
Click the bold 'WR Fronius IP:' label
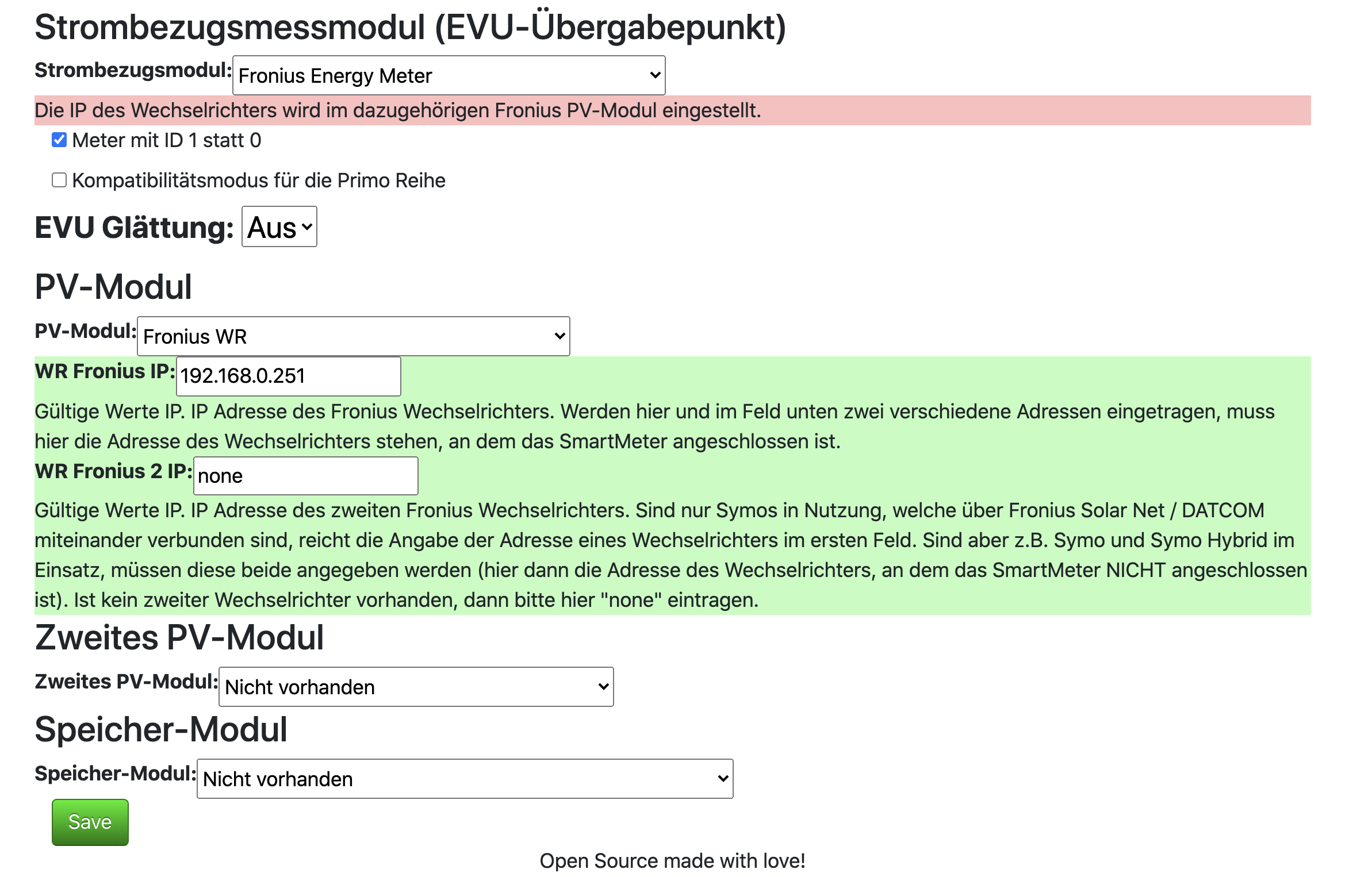[105, 371]
